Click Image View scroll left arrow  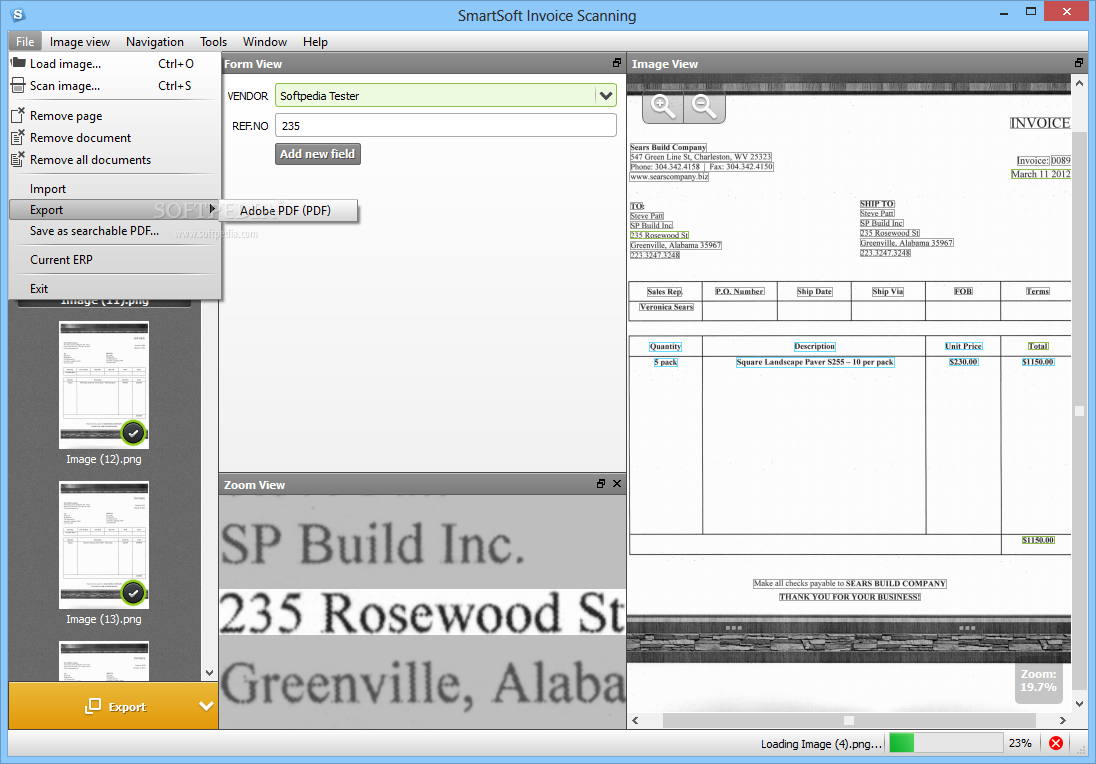[x=635, y=720]
